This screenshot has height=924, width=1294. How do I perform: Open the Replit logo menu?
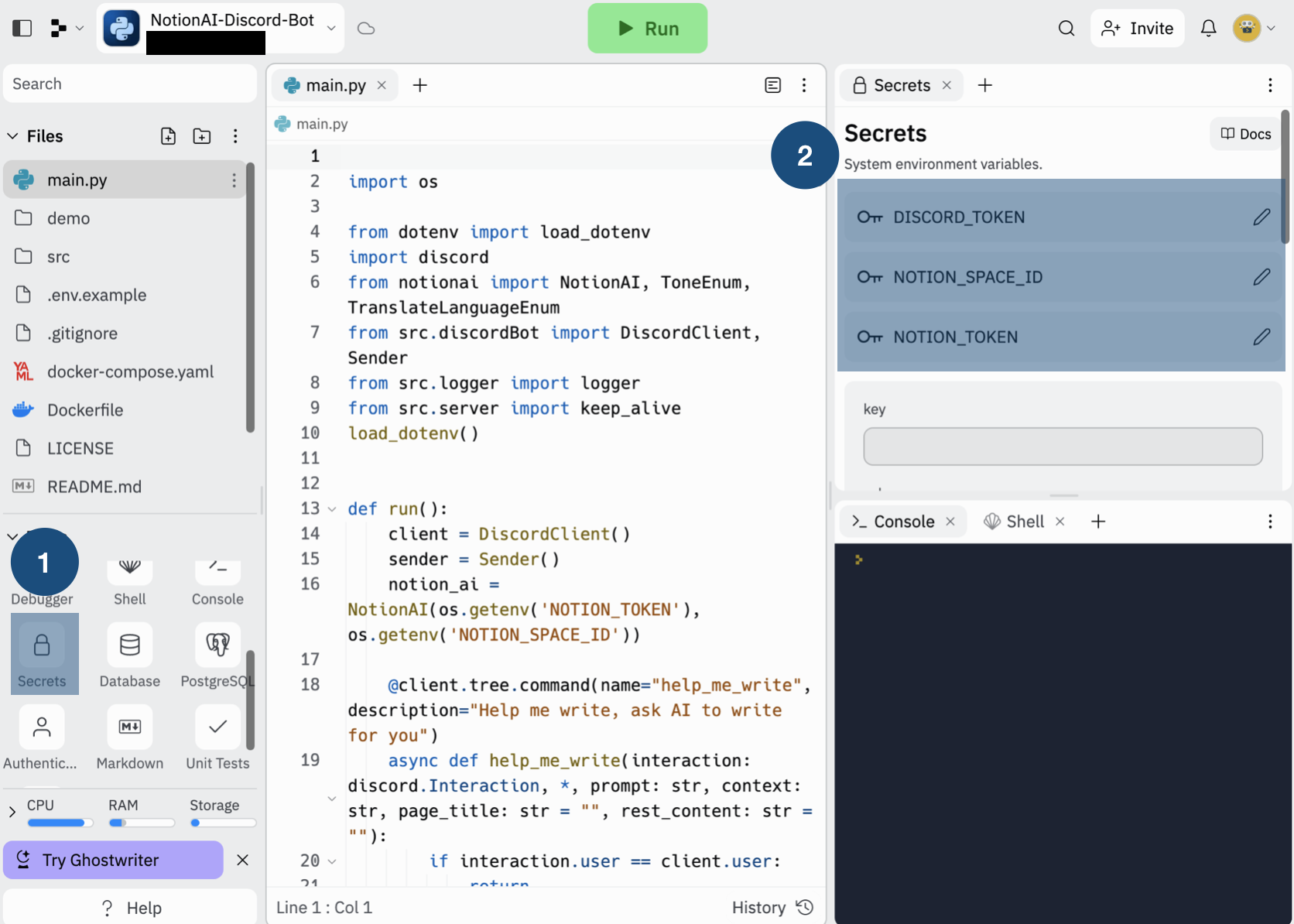tap(67, 29)
